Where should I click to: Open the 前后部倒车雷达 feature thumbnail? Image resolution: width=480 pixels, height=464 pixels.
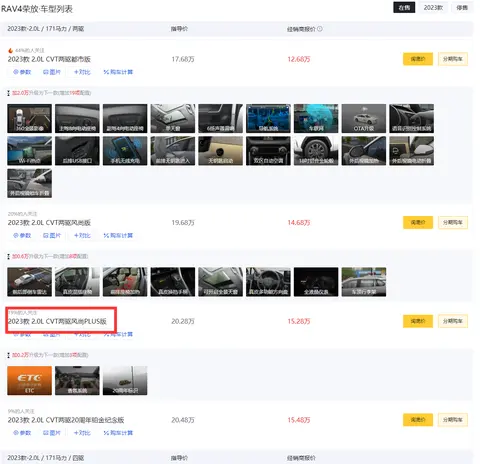coord(30,282)
